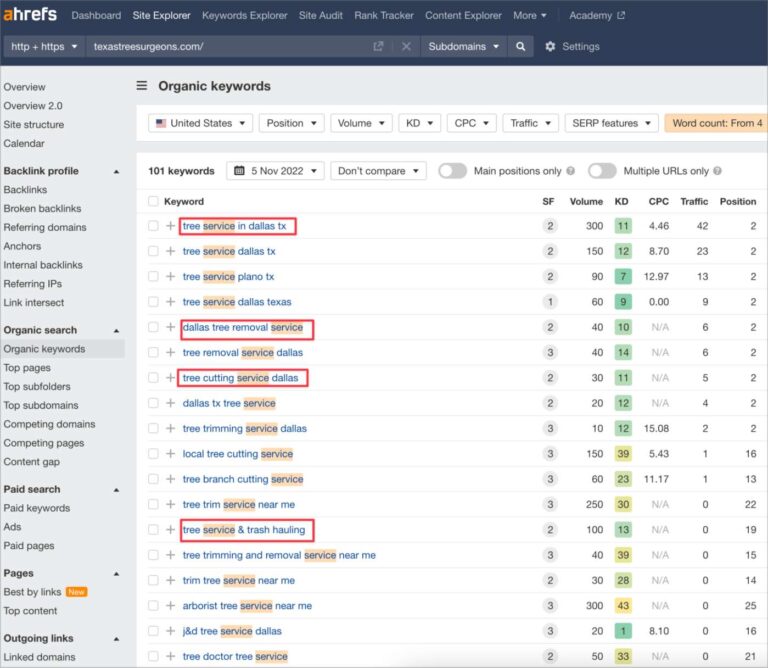This screenshot has width=768, height=668.
Task: Toggle Main positions only switch
Action: (x=452, y=171)
